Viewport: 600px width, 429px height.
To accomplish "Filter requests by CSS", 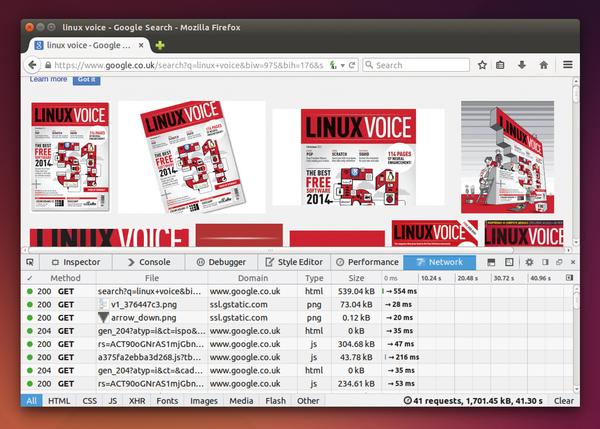I will pos(90,401).
